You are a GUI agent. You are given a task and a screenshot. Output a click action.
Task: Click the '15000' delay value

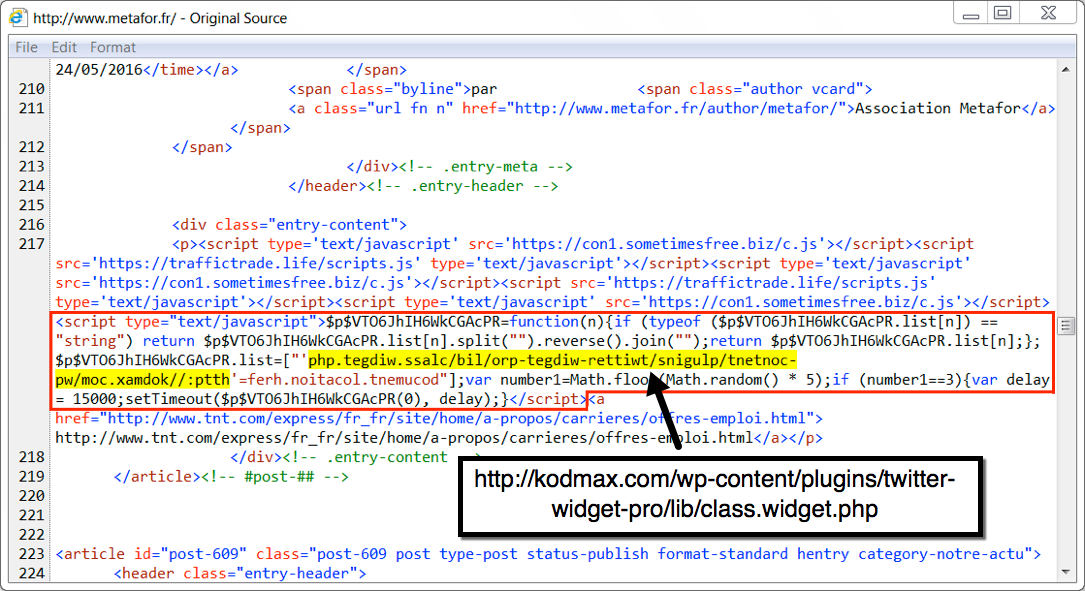94,399
